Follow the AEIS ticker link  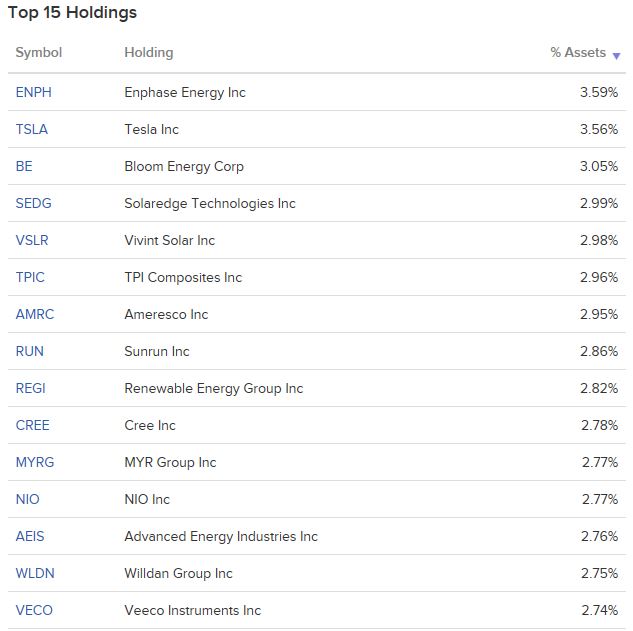coord(30,537)
